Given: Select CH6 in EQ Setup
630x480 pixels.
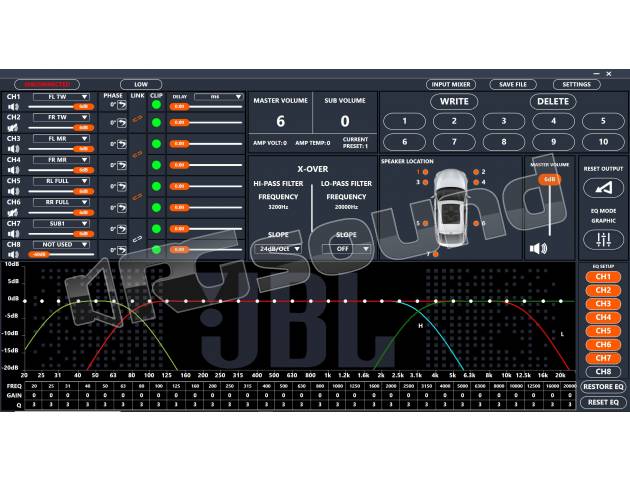Looking at the screenshot, I should coord(603,345).
